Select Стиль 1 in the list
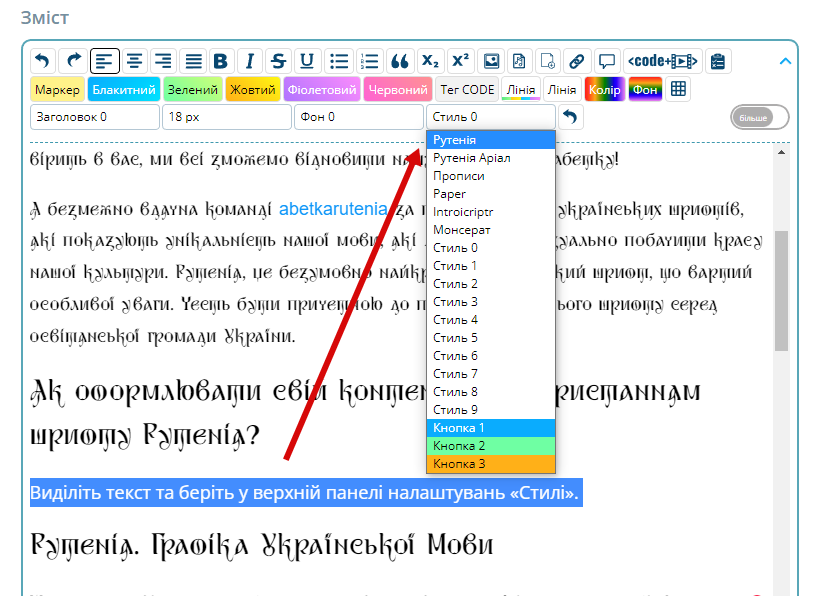The height and width of the screenshot is (596, 817). (x=491, y=266)
